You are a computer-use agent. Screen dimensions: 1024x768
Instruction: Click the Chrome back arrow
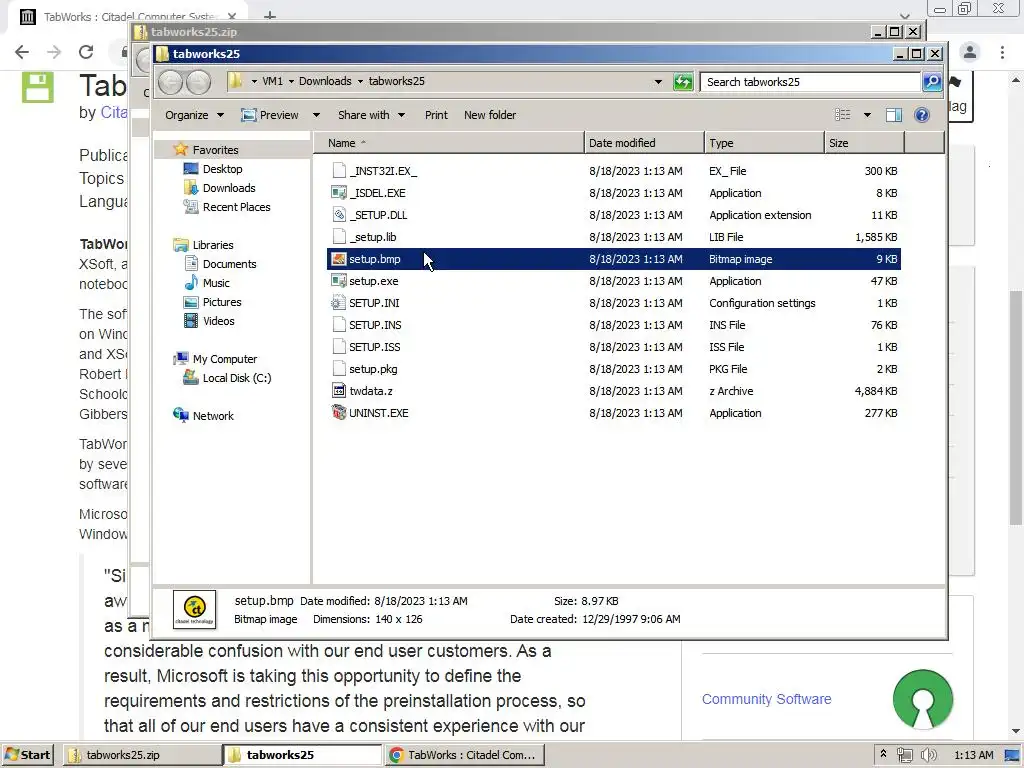(22, 52)
